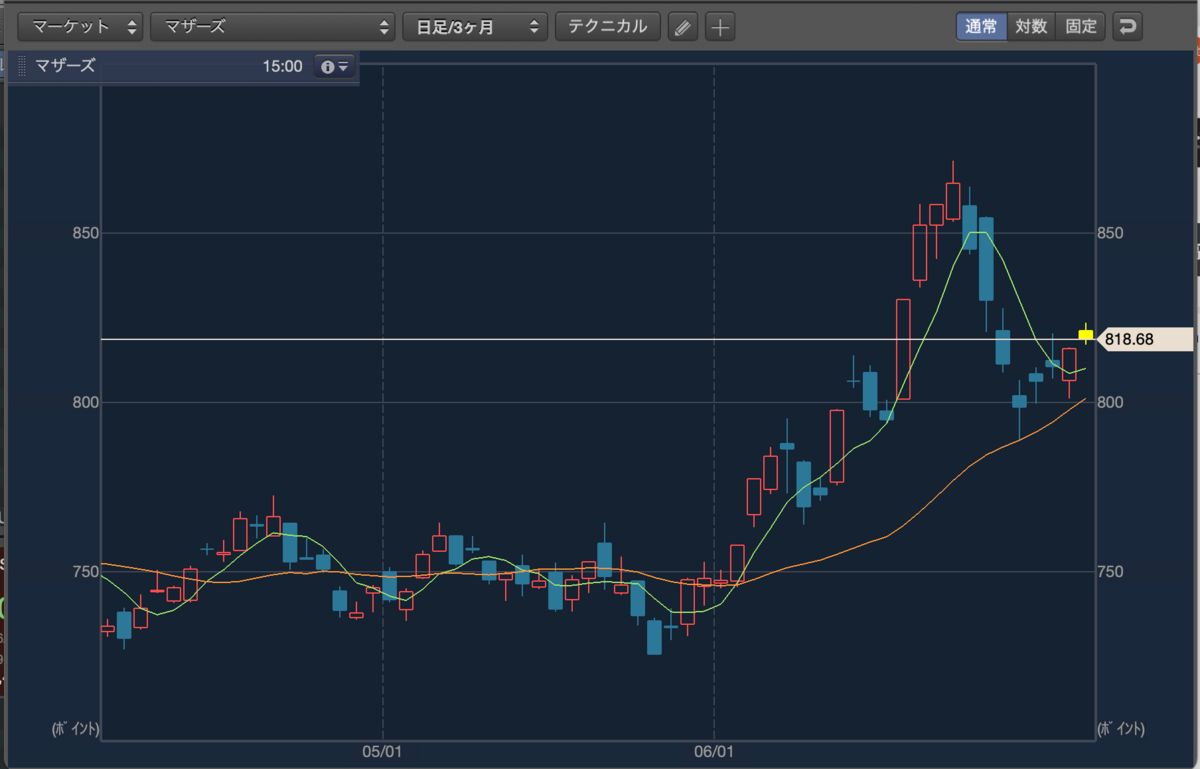Click the 850 label on right axis
This screenshot has width=1200, height=769.
1111,233
